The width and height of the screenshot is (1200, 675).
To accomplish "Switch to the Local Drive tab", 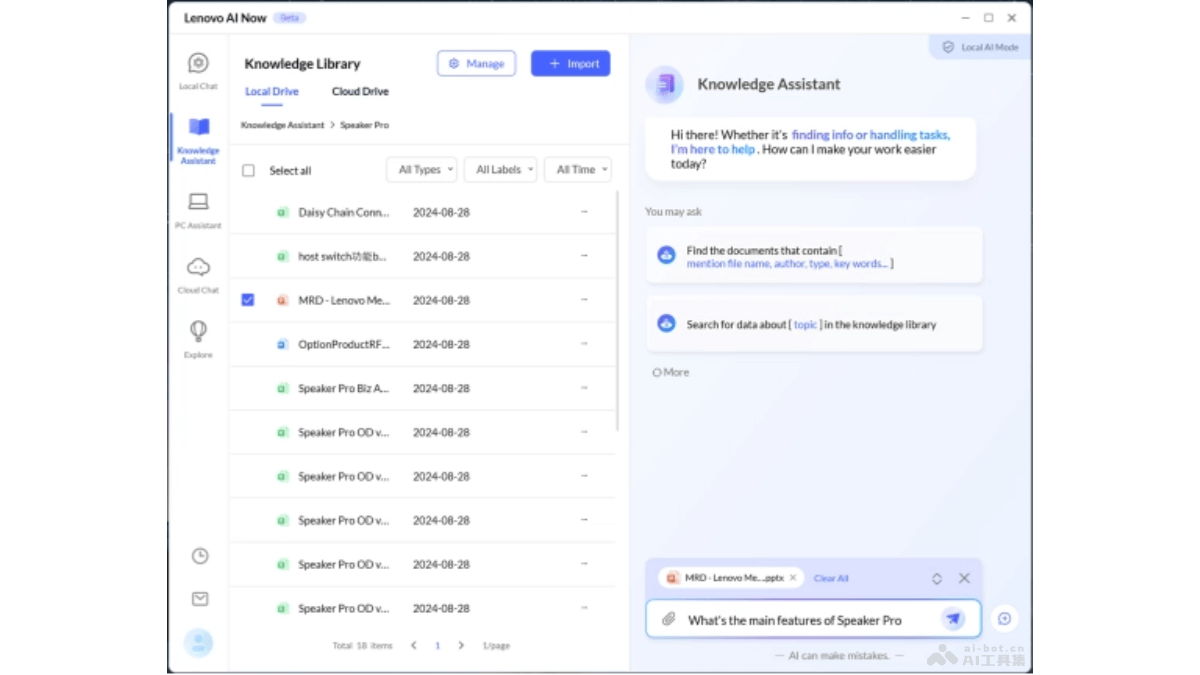I will [272, 92].
